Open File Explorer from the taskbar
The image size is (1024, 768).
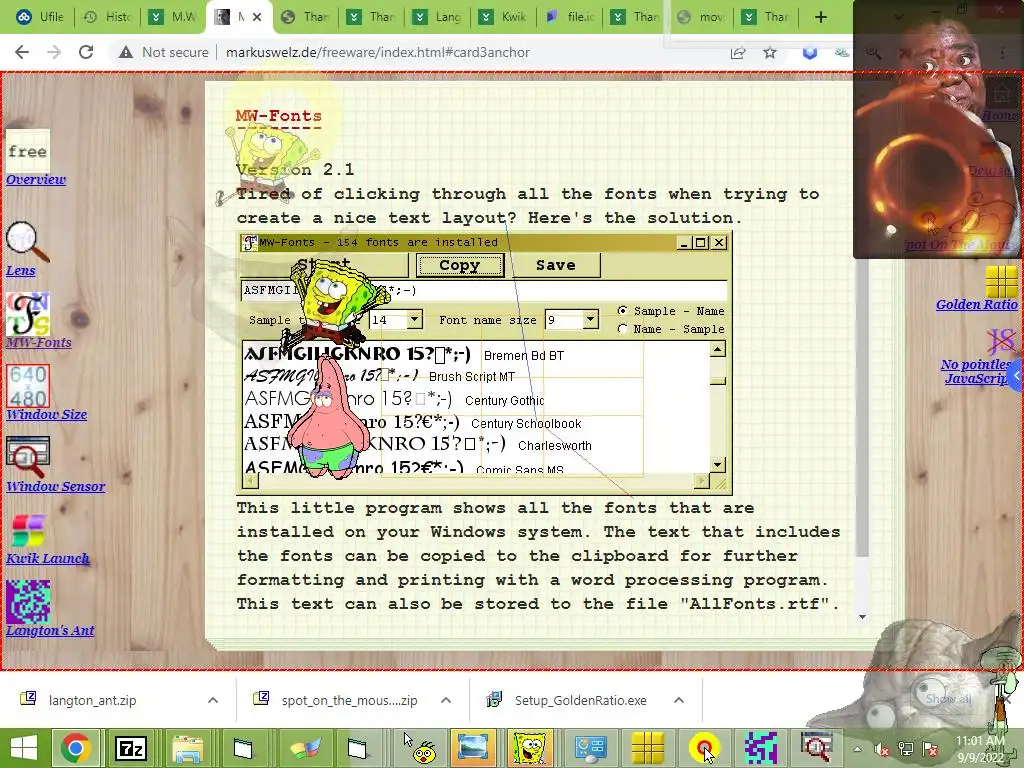[x=187, y=748]
